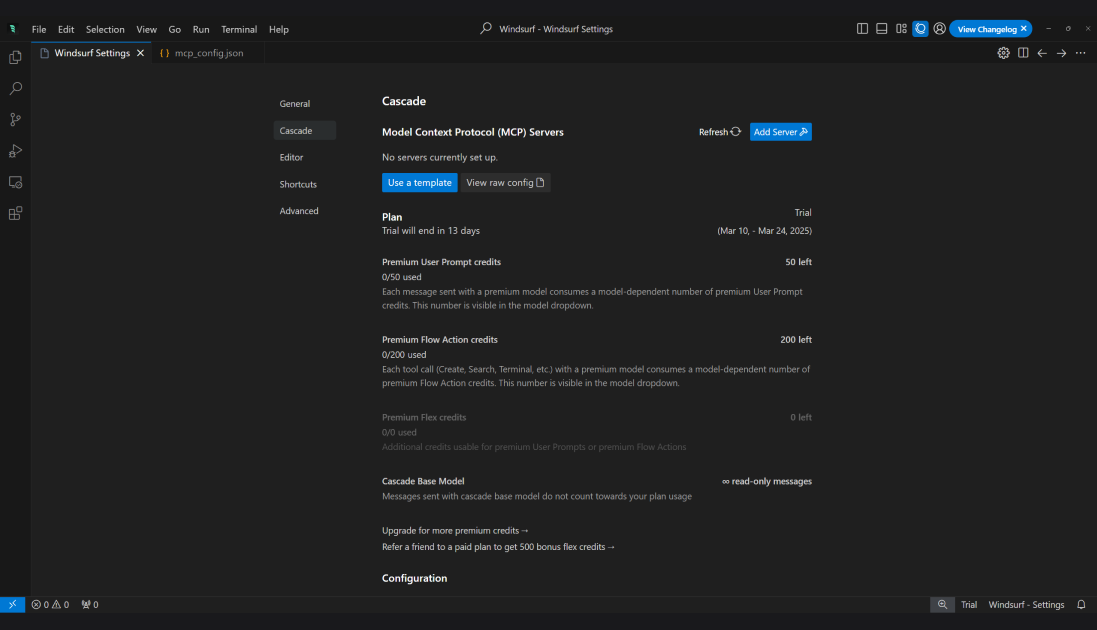Click the Configuration heading
The height and width of the screenshot is (630, 1097).
414,578
